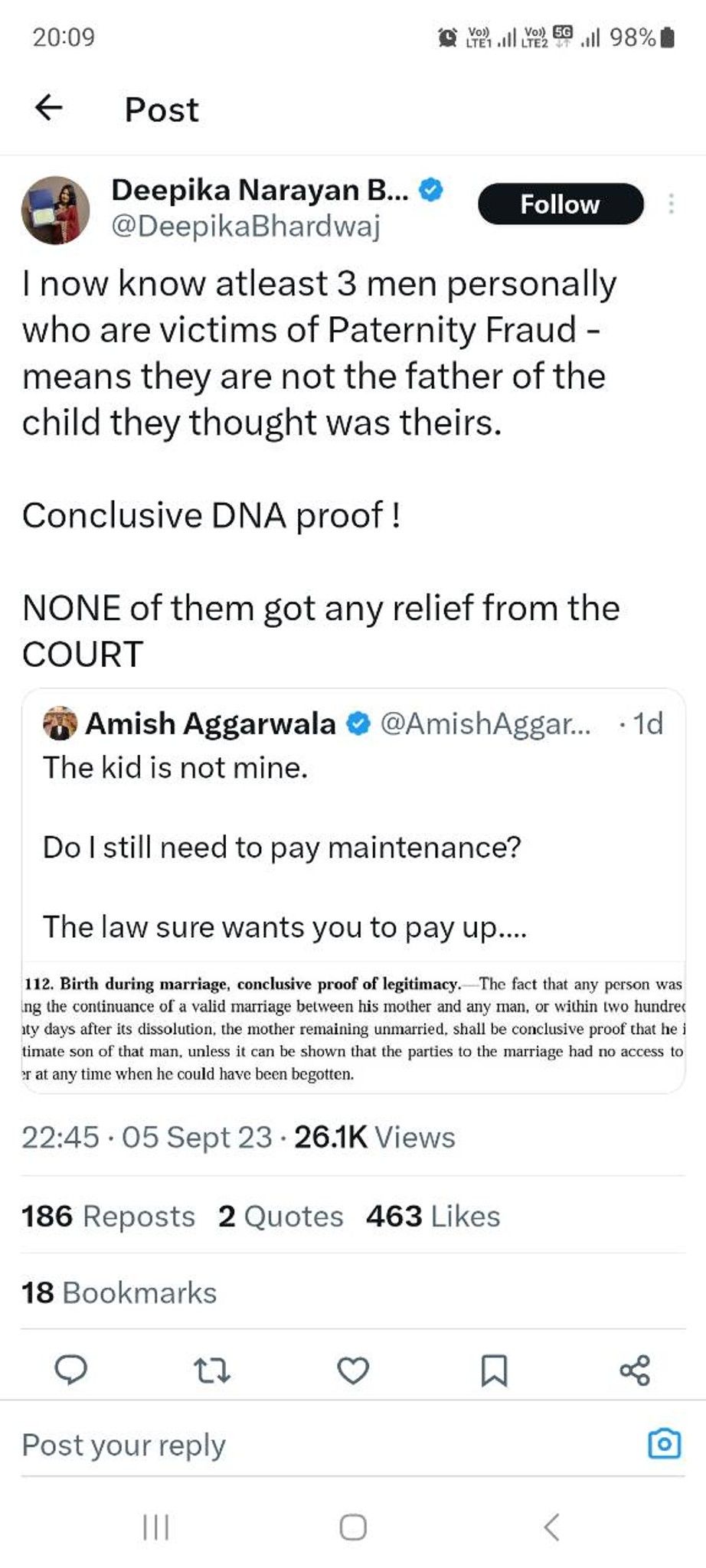Open camera icon in reply bar

664,1443
